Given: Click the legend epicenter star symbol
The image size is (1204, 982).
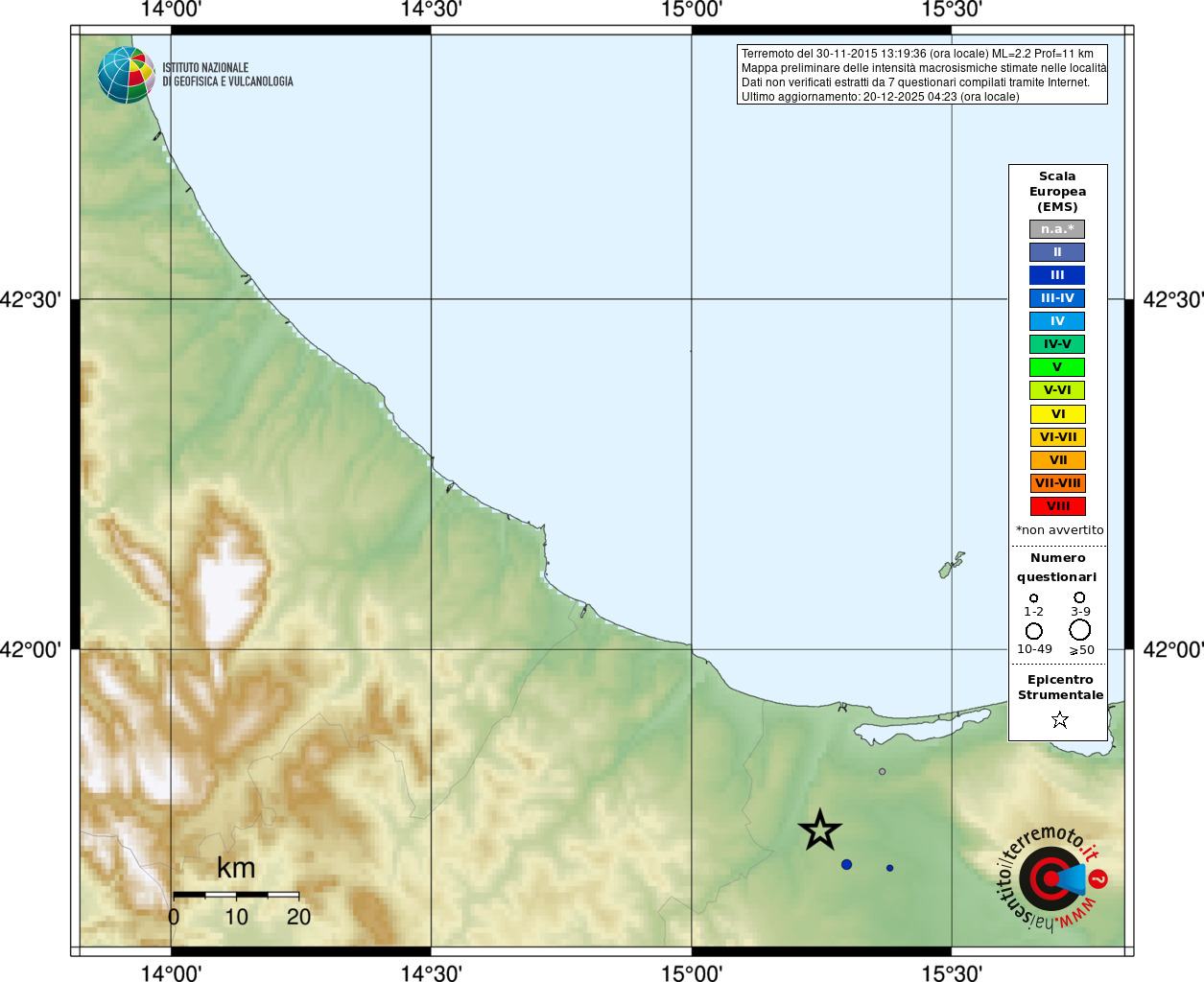Looking at the screenshot, I should [x=1059, y=719].
